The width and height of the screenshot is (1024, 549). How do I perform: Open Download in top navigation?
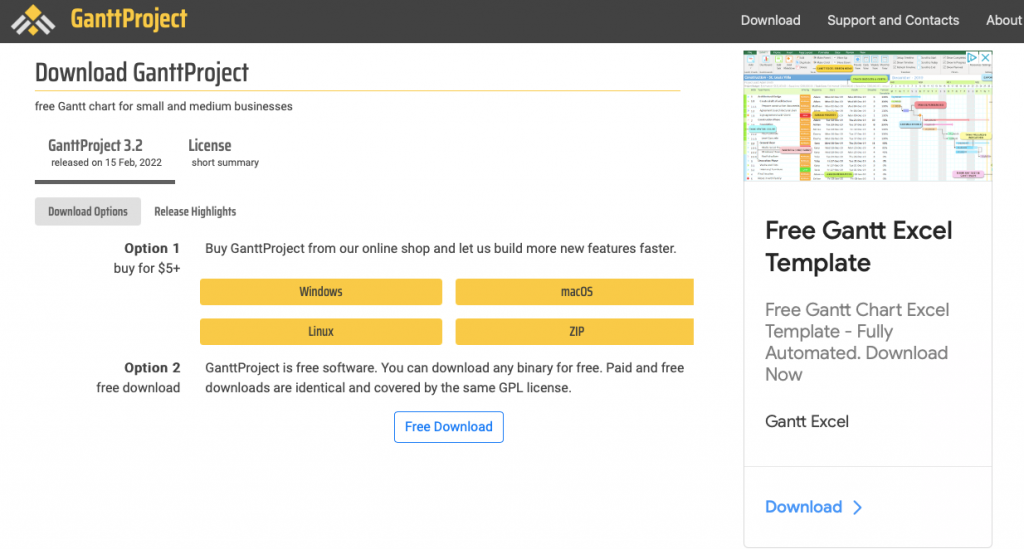pyautogui.click(x=770, y=20)
